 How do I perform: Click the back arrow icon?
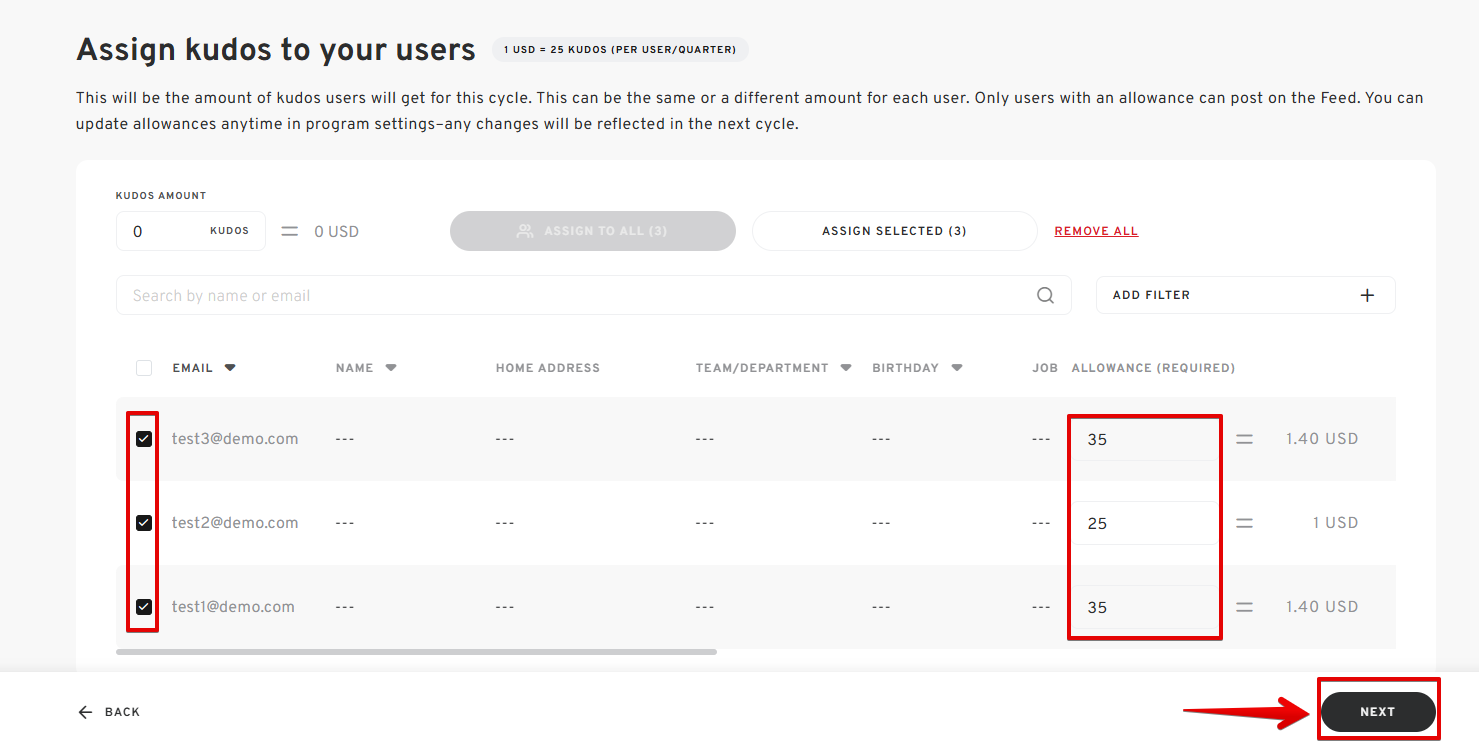point(85,712)
